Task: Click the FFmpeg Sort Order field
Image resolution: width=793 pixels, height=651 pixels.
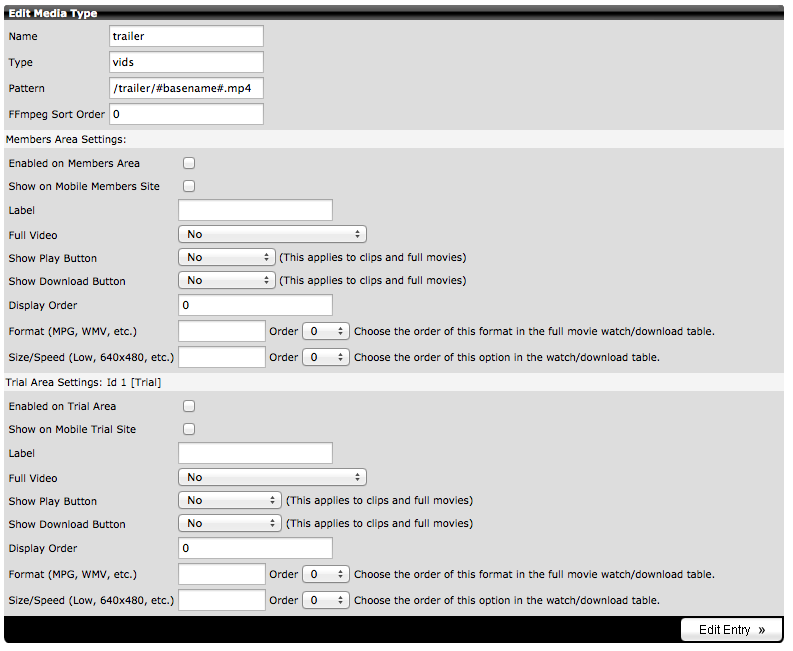Action: pos(186,114)
